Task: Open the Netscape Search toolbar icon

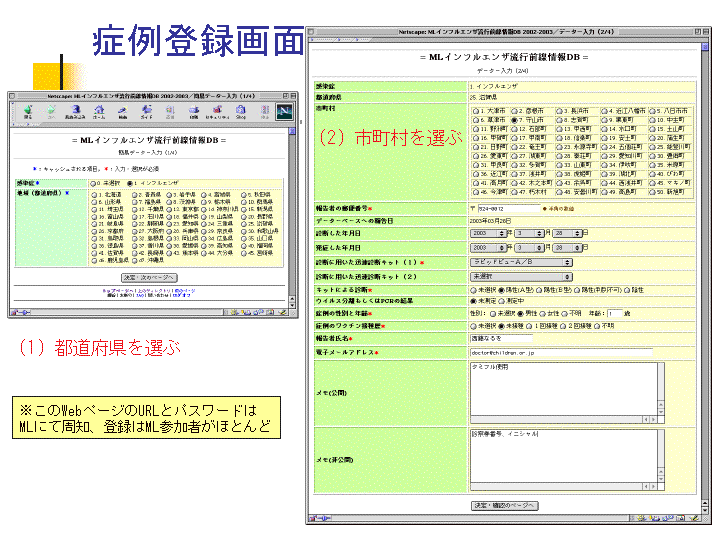Action: tap(122, 110)
